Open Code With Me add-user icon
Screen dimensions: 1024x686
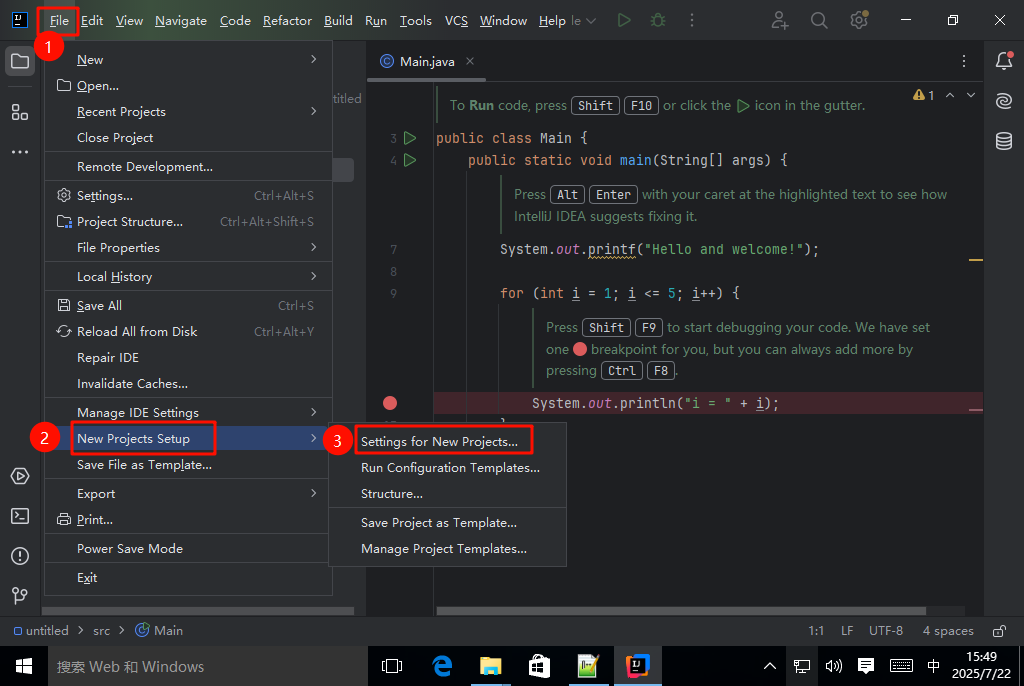[x=780, y=20]
